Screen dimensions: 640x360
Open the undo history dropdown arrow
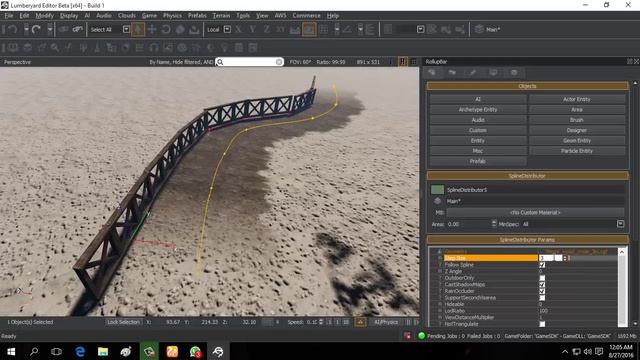[x=26, y=29]
